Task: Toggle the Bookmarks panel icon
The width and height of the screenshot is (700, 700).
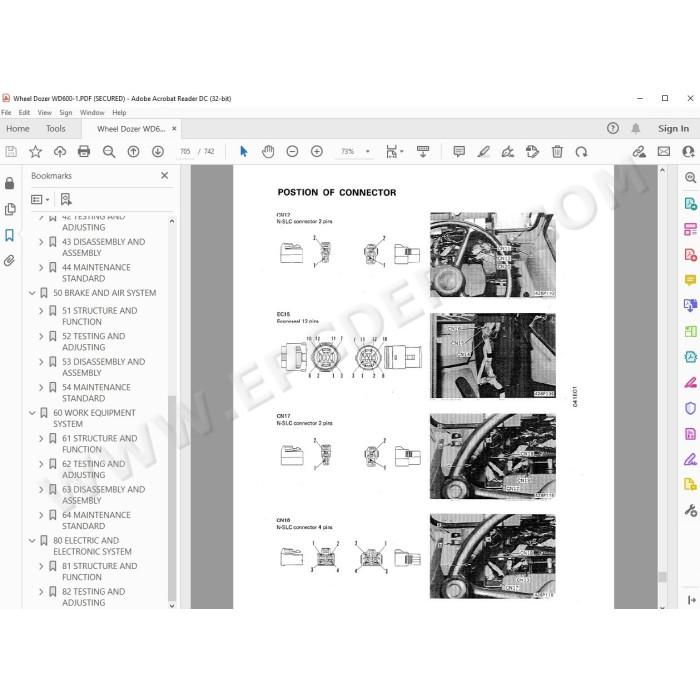Action: click(9, 235)
